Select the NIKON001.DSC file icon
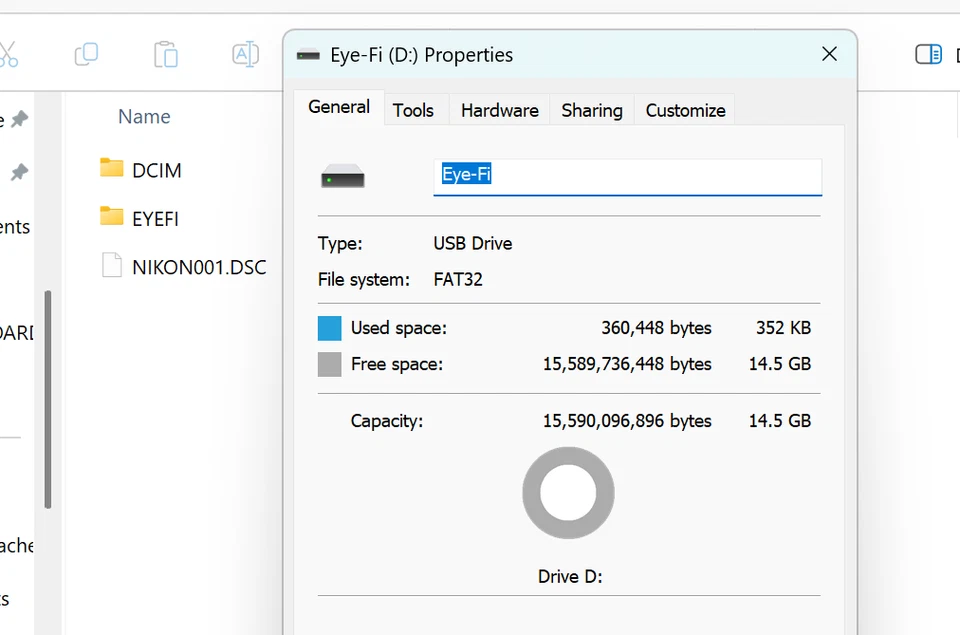This screenshot has height=635, width=960. (x=112, y=266)
